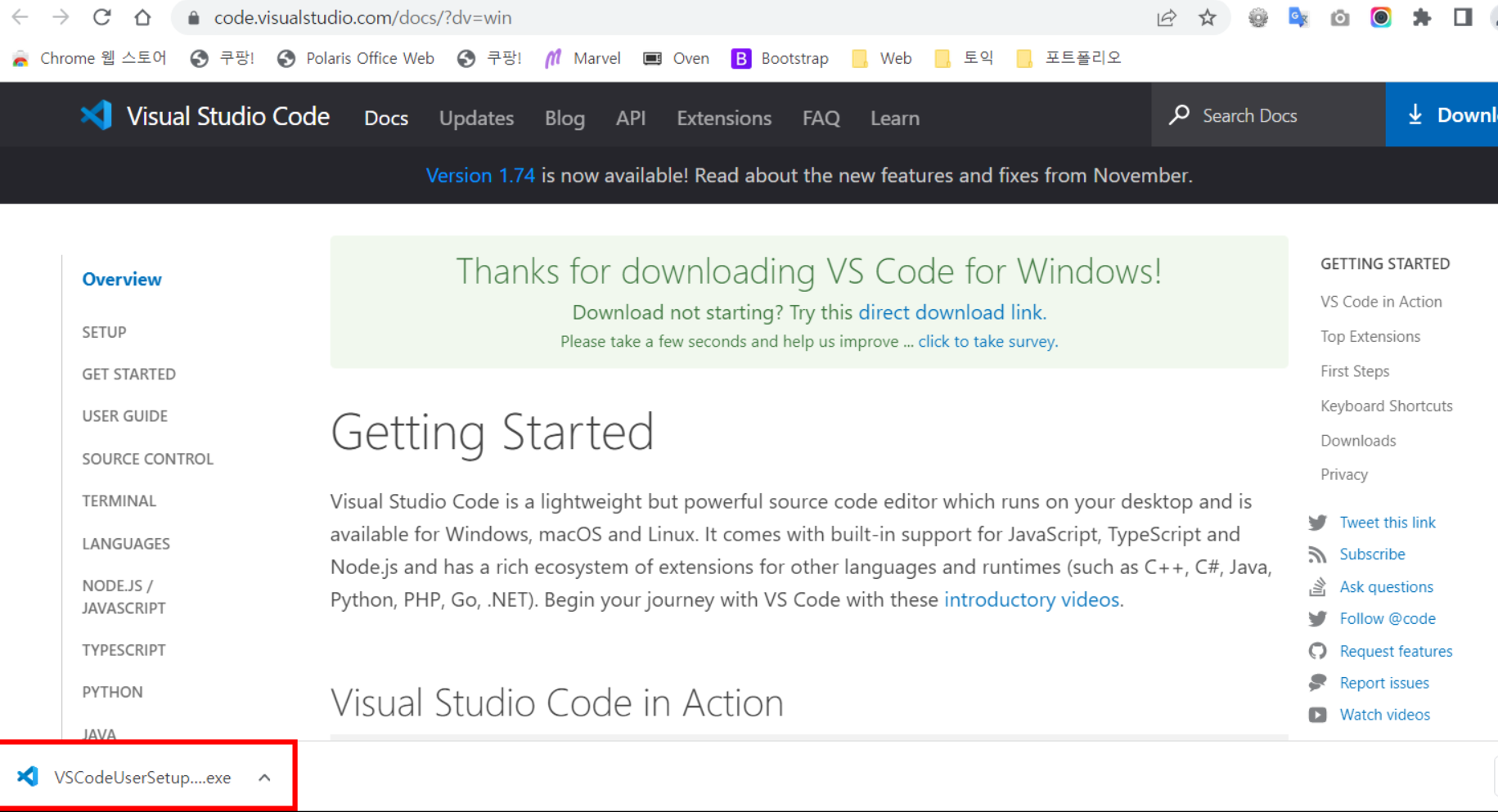Jump to VS Code in Action section link
1498x812 pixels.
pos(1381,302)
